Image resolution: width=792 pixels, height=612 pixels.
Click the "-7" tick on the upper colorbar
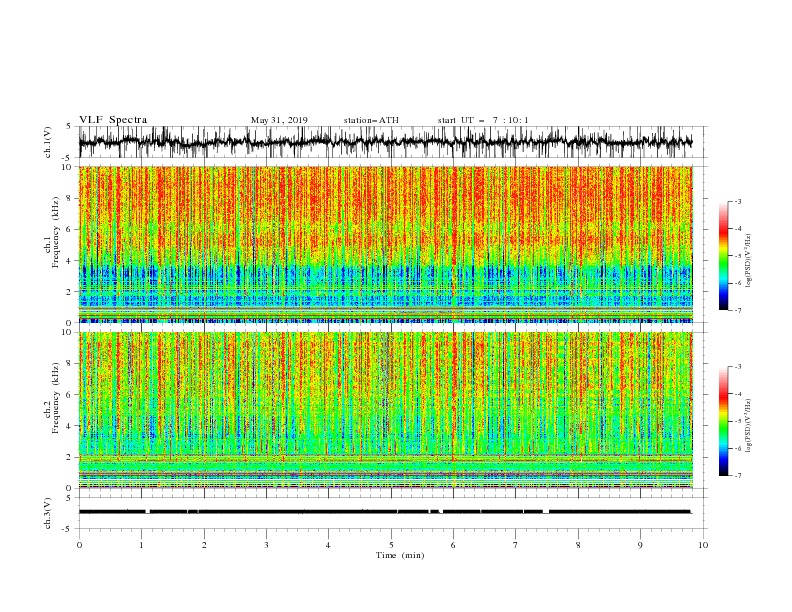[x=738, y=311]
